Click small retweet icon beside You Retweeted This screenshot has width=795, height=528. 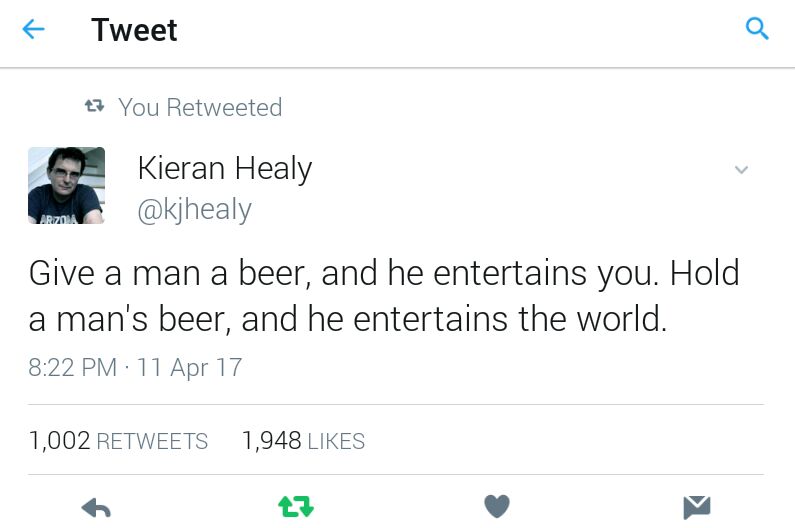click(94, 106)
